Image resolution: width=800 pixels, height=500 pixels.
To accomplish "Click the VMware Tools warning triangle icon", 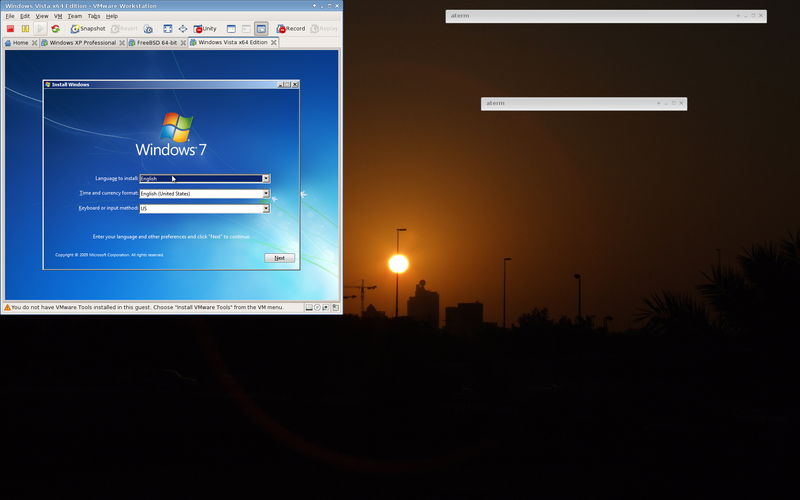I will click(7, 308).
